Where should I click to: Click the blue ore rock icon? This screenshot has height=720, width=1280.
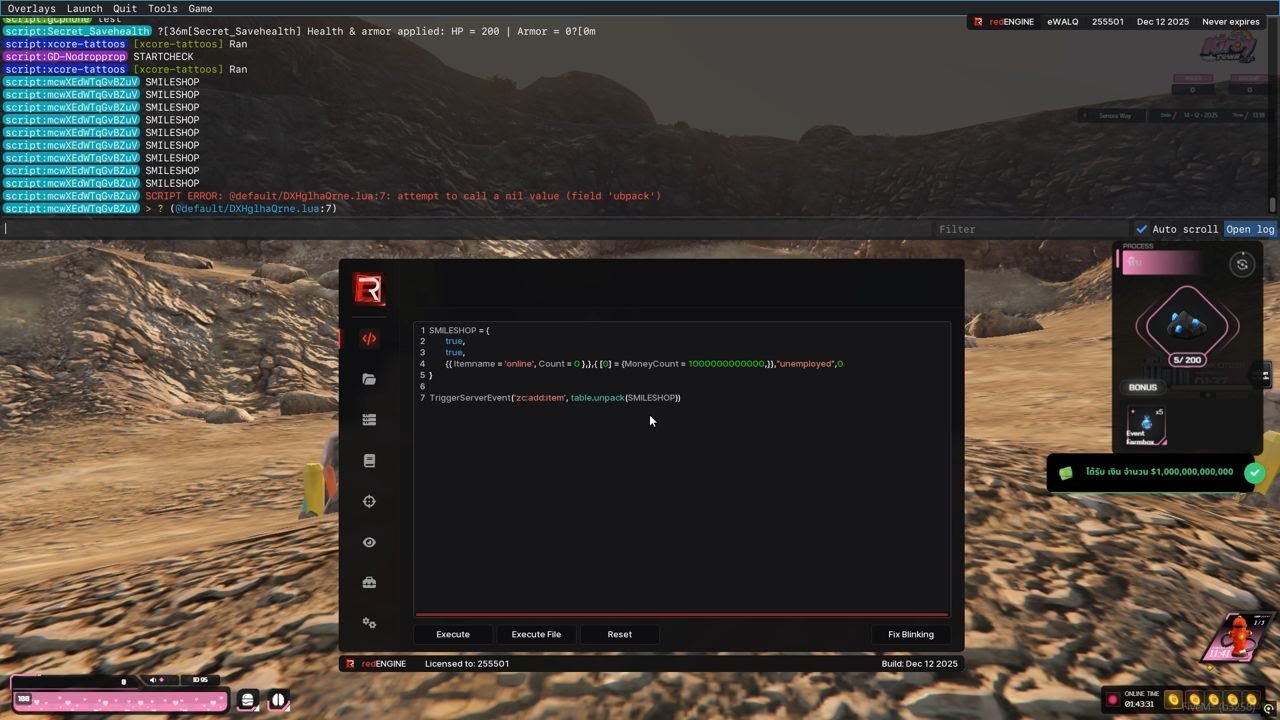click(1187, 324)
